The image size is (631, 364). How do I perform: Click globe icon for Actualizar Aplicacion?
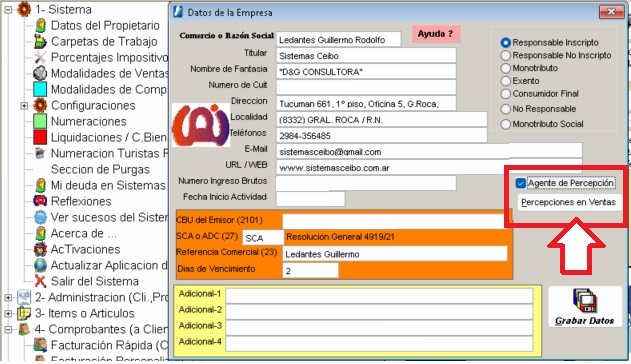click(40, 265)
